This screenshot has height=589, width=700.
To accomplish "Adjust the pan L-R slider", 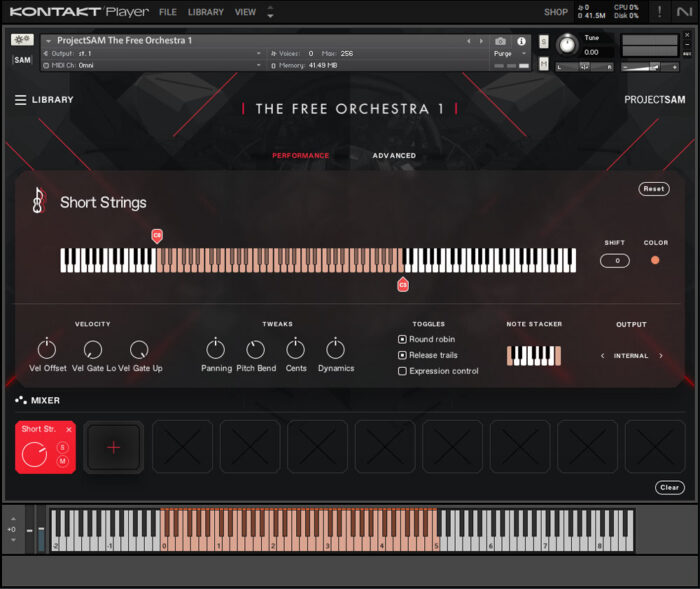I will tap(585, 67).
